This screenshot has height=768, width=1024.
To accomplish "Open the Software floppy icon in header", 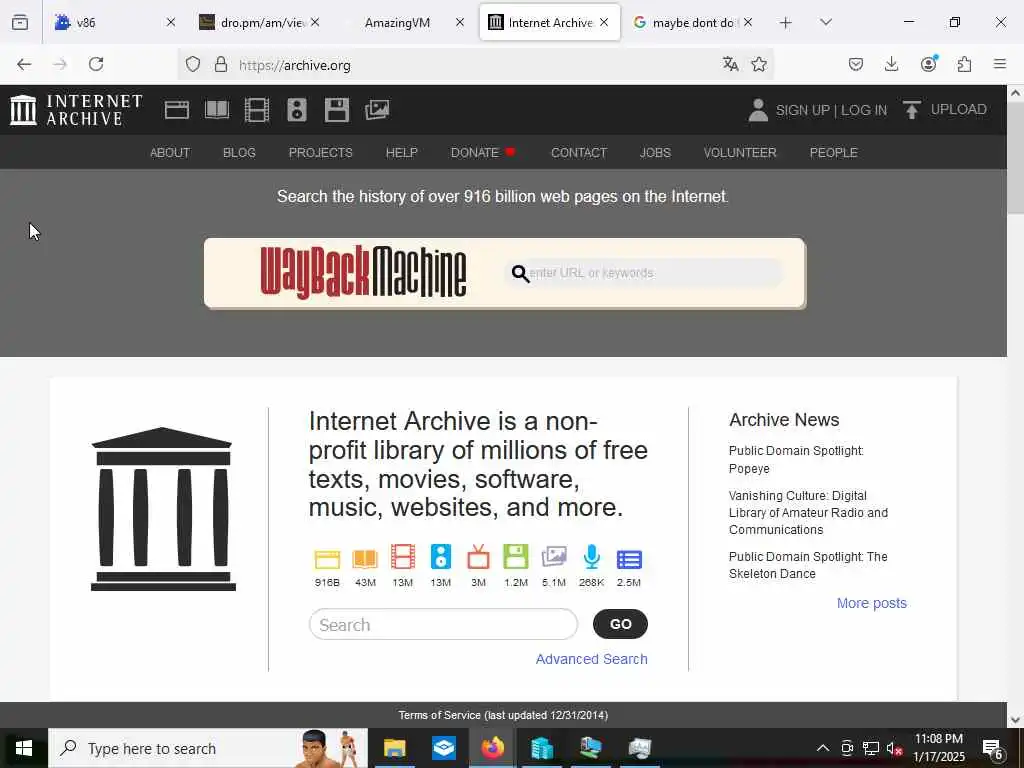I will 337,110.
